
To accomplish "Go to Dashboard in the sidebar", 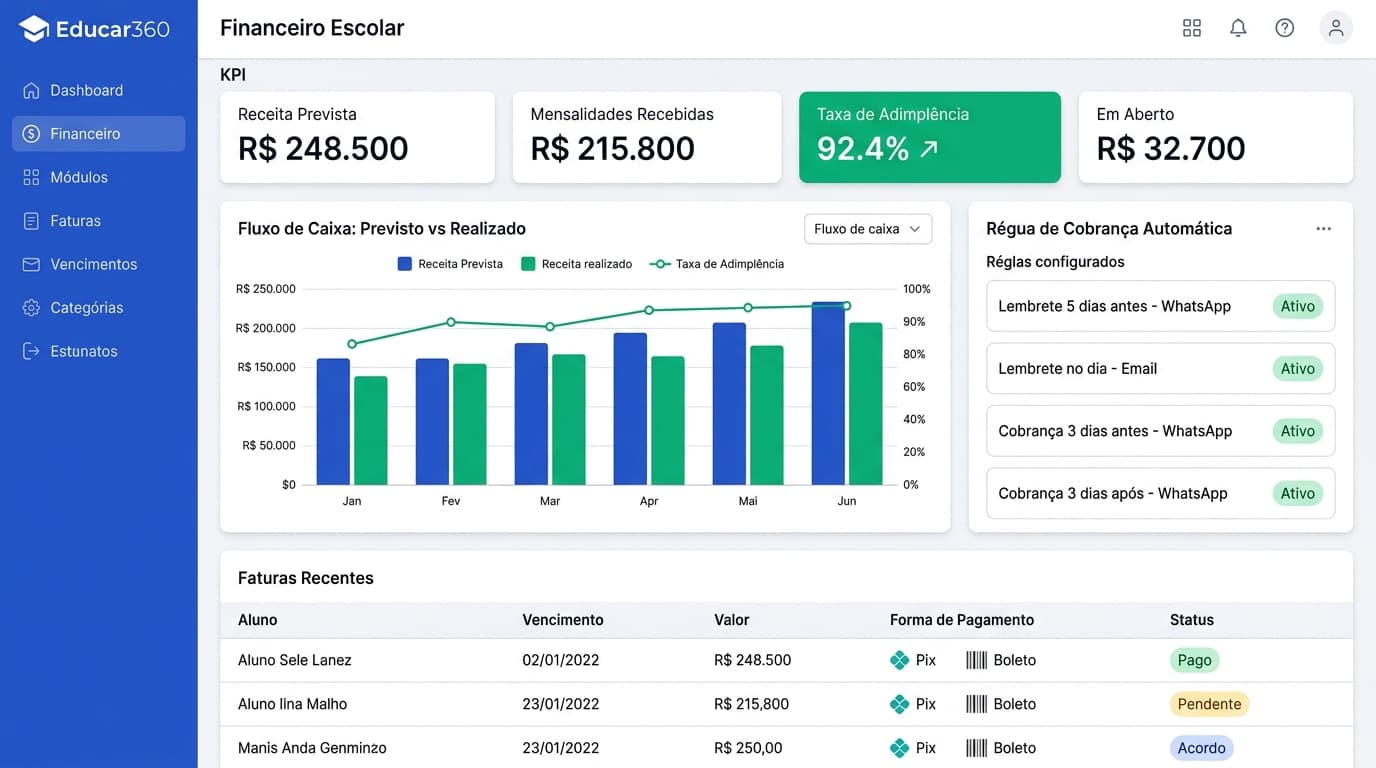I will click(98, 90).
